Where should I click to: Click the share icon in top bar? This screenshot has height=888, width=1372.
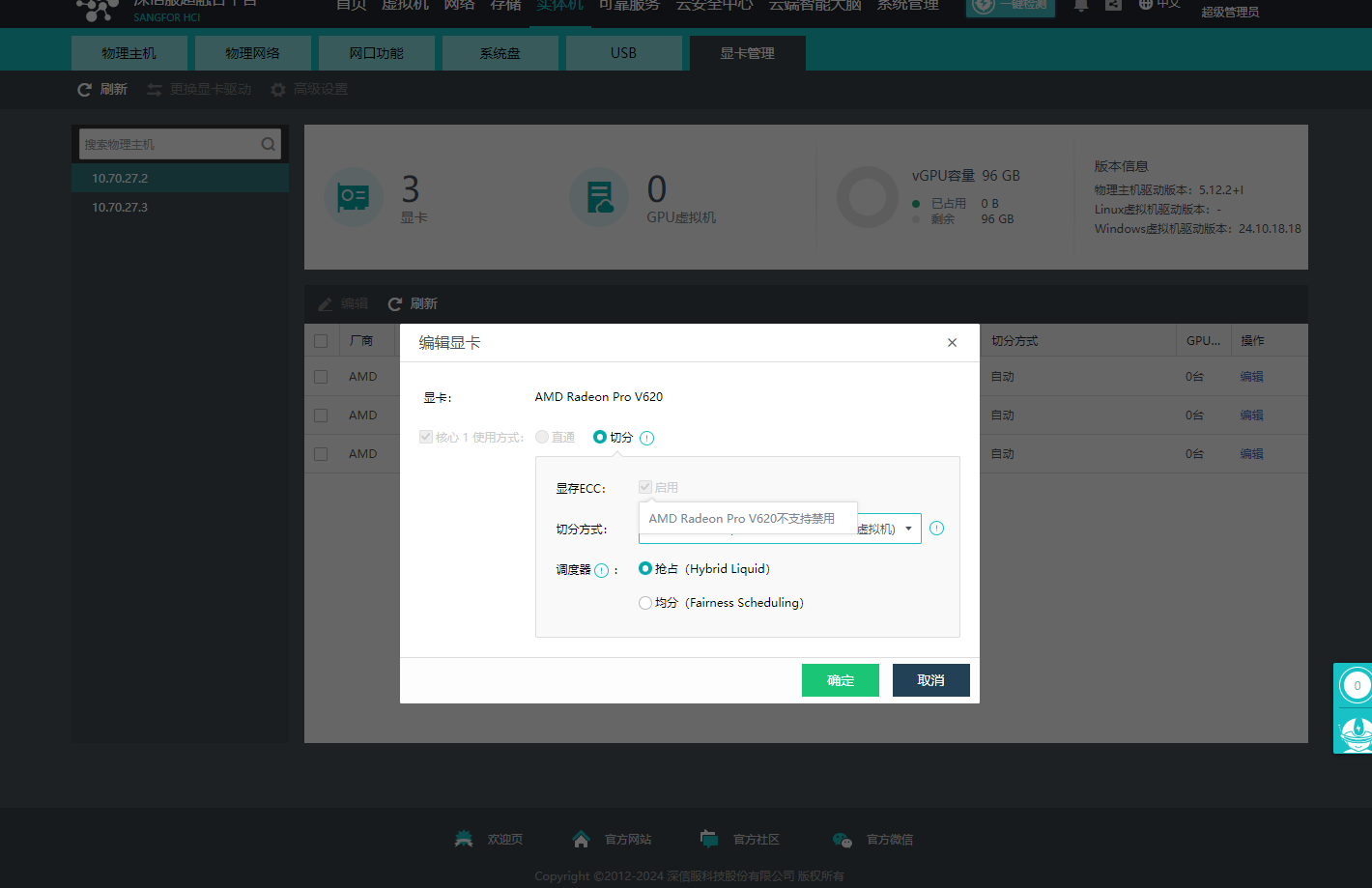[1113, 5]
